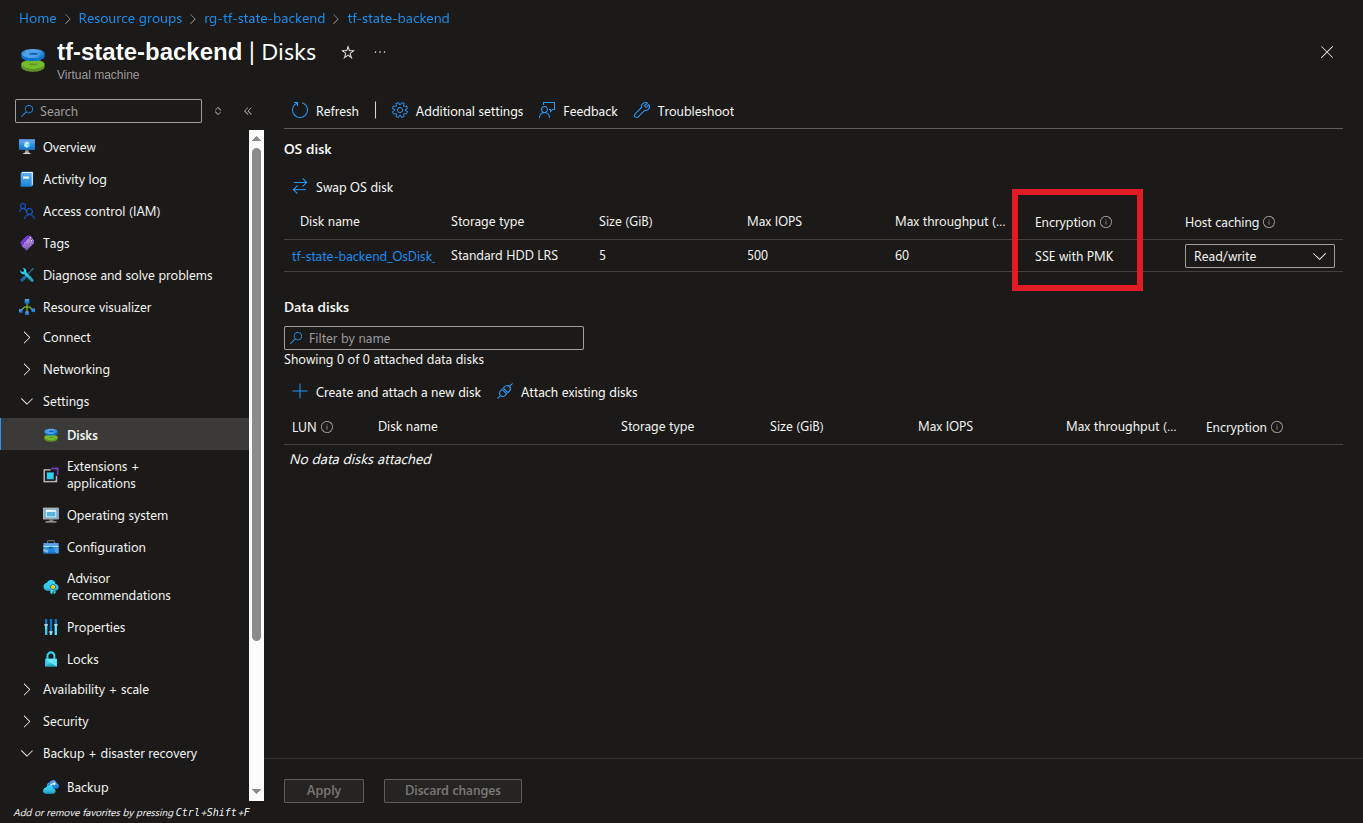Expand the Networking section in sidebar
Screen dimensions: 1363x823
[27, 369]
